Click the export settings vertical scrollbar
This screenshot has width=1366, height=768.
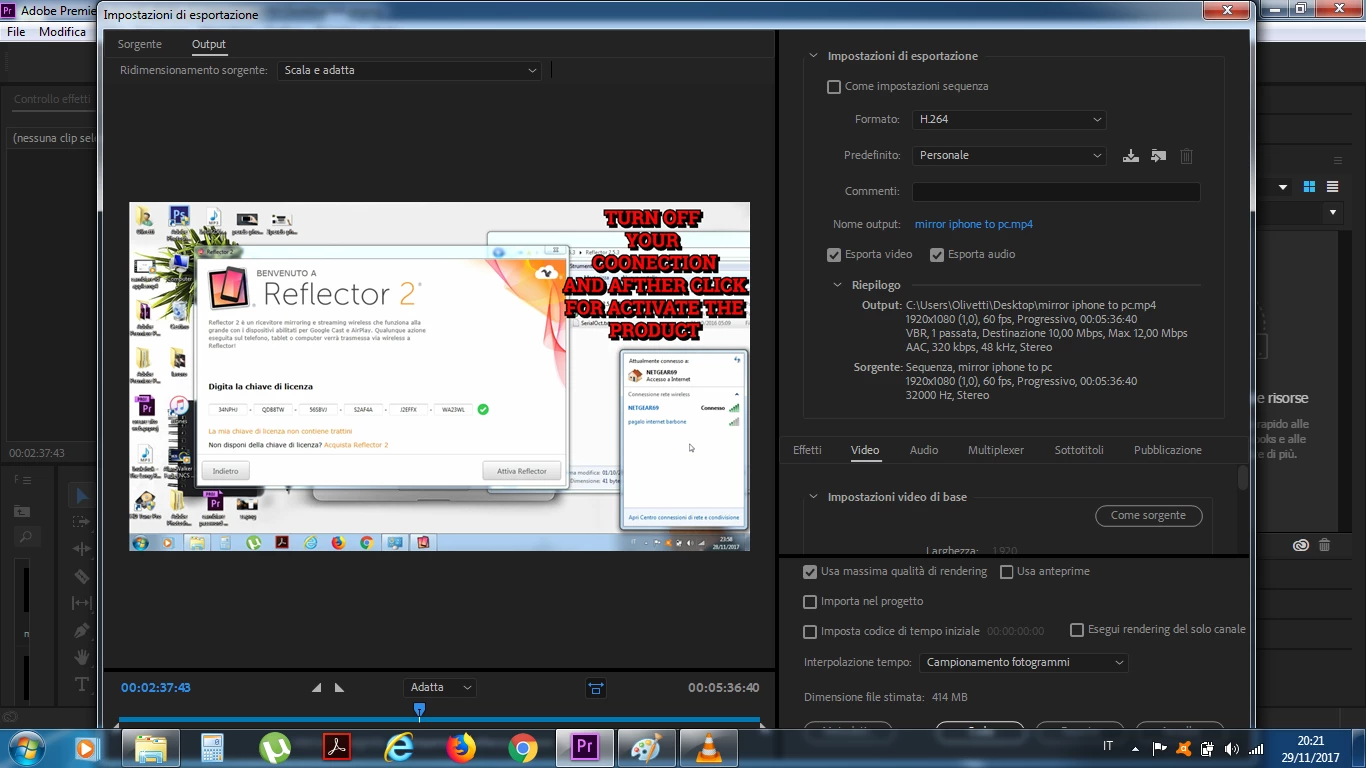[1243, 478]
